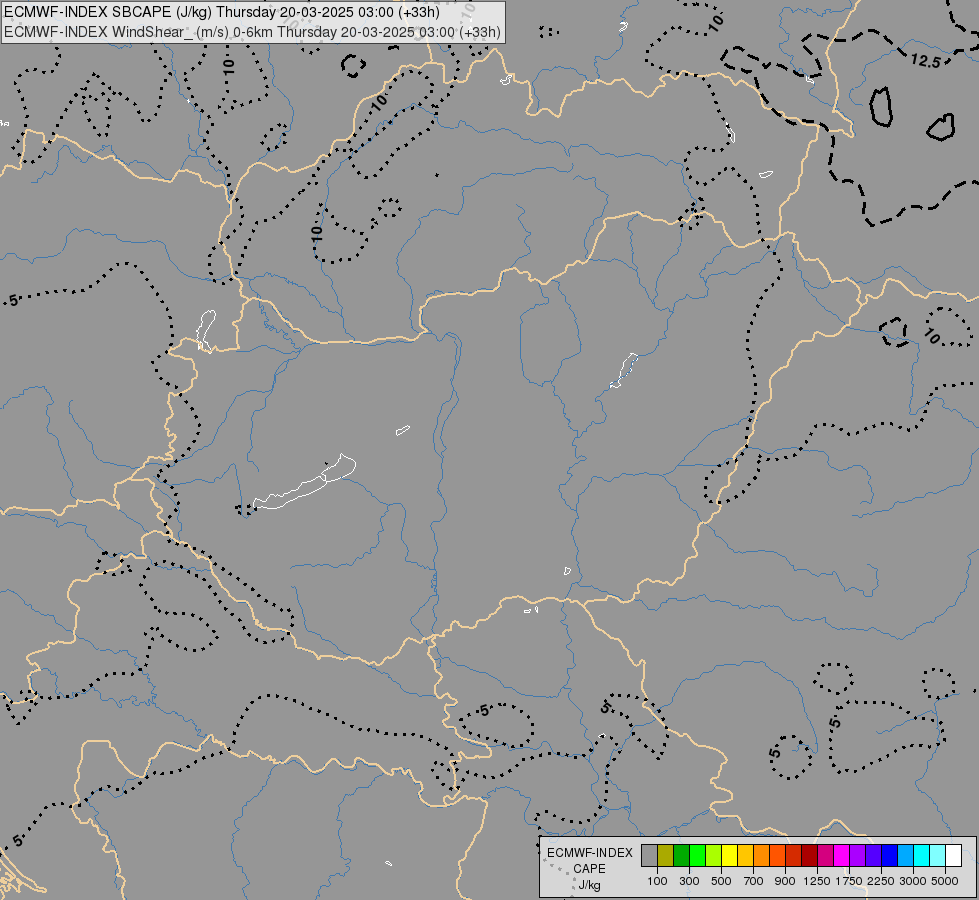Viewport: 979px width, 900px height.
Task: Click the CAPE label in legend box
Action: coord(589,869)
